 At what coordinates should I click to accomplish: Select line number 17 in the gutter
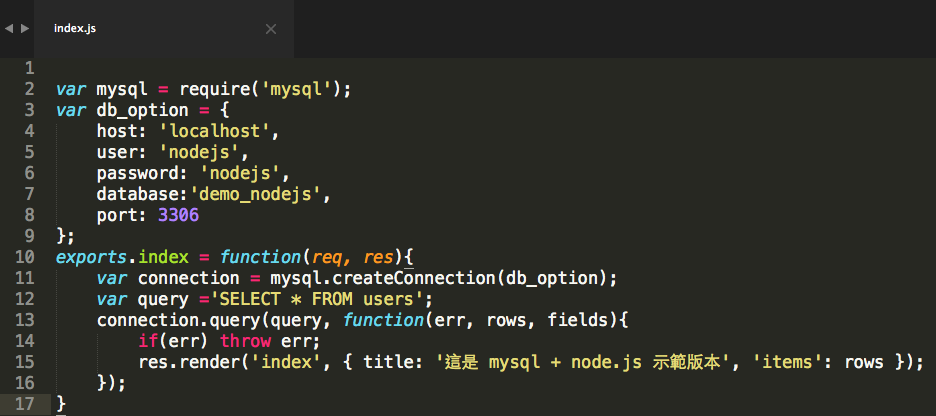tap(24, 403)
